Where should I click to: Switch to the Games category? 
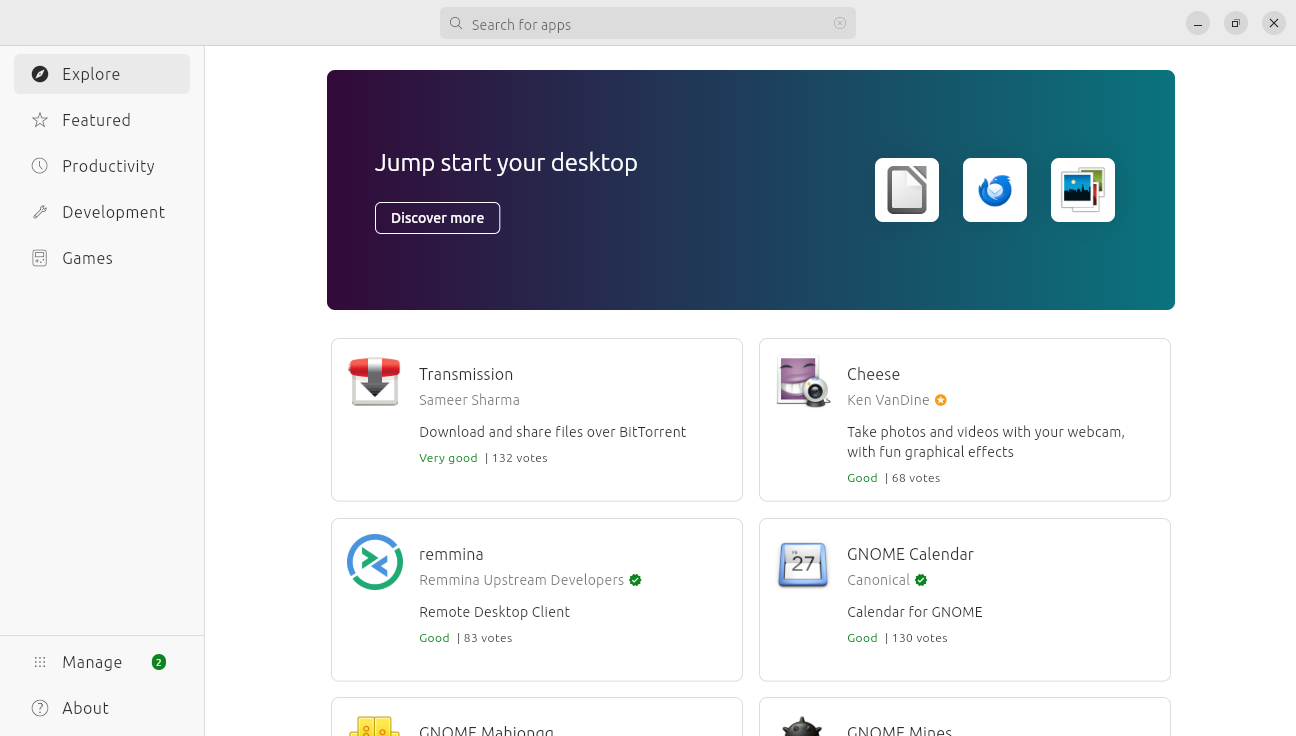pos(102,258)
